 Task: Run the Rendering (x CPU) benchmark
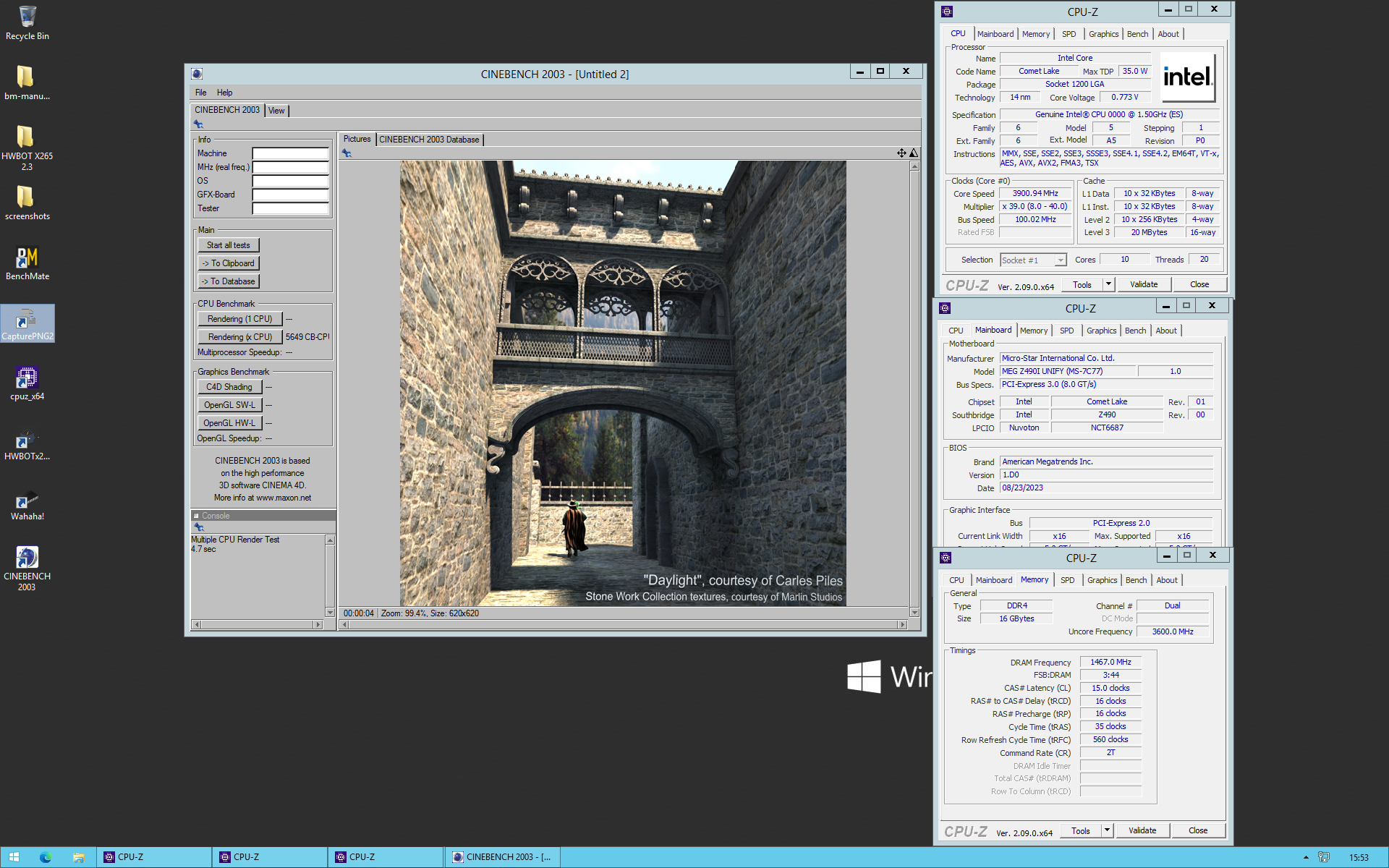(x=239, y=337)
